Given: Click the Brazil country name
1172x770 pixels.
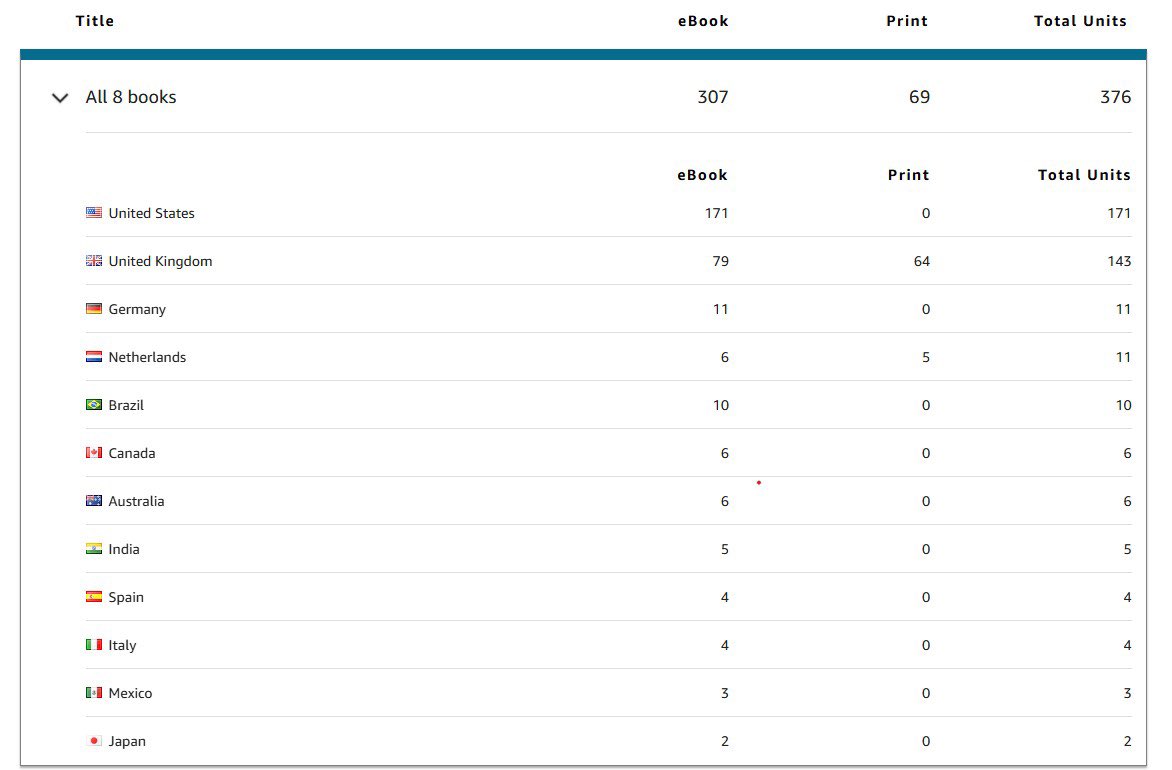Looking at the screenshot, I should pos(126,404).
